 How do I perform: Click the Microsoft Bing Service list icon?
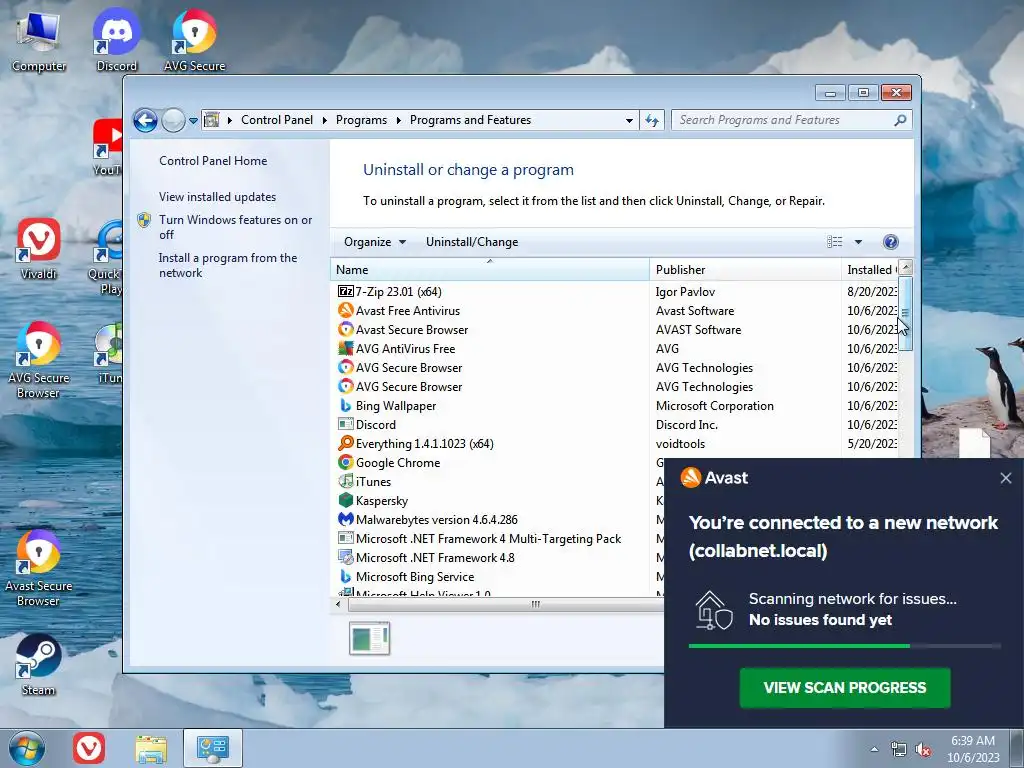345,576
